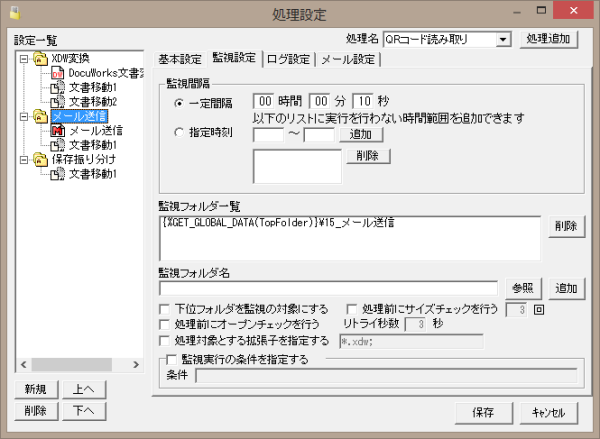Click the 時間 hours input field
The width and height of the screenshot is (600, 439).
coord(264,101)
